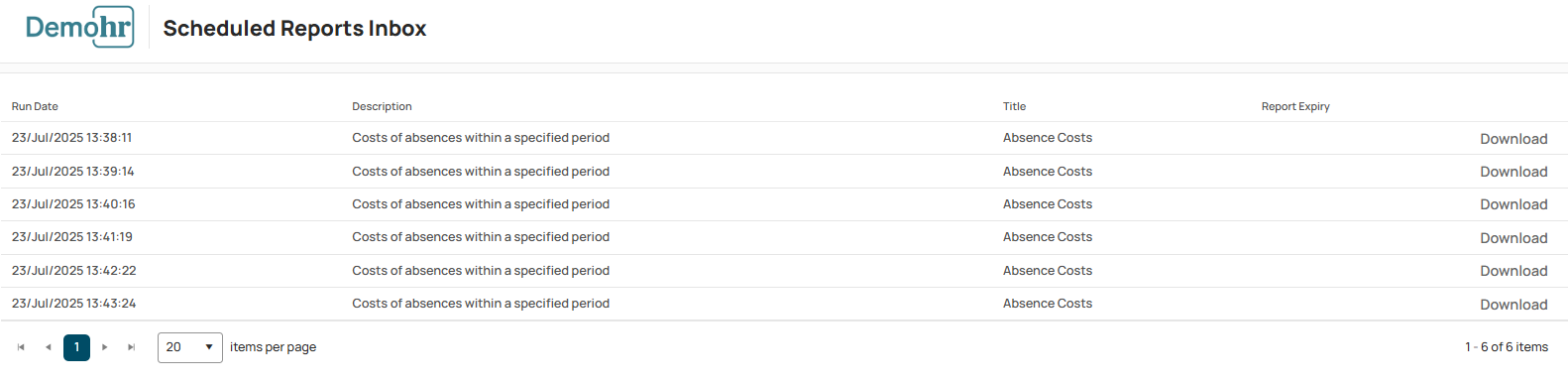Go to the first page arrow
The image size is (1568, 383).
pos(21,347)
